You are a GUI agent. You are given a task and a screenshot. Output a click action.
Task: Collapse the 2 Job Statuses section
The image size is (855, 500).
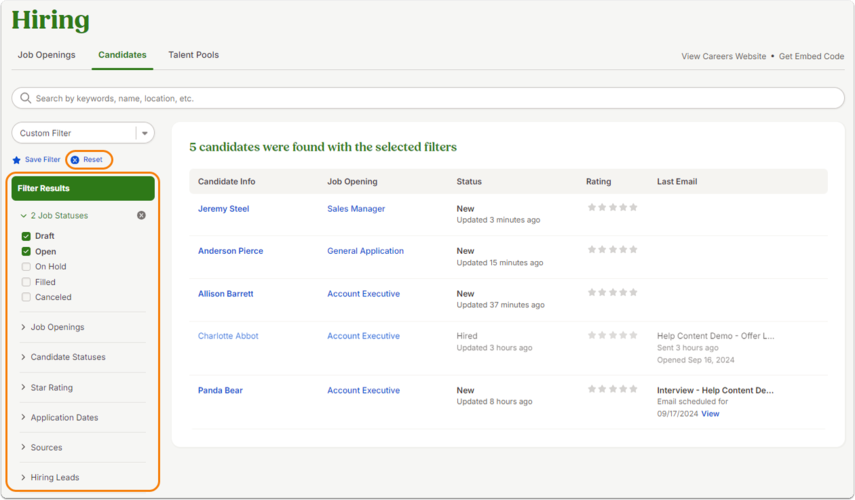pyautogui.click(x=54, y=215)
